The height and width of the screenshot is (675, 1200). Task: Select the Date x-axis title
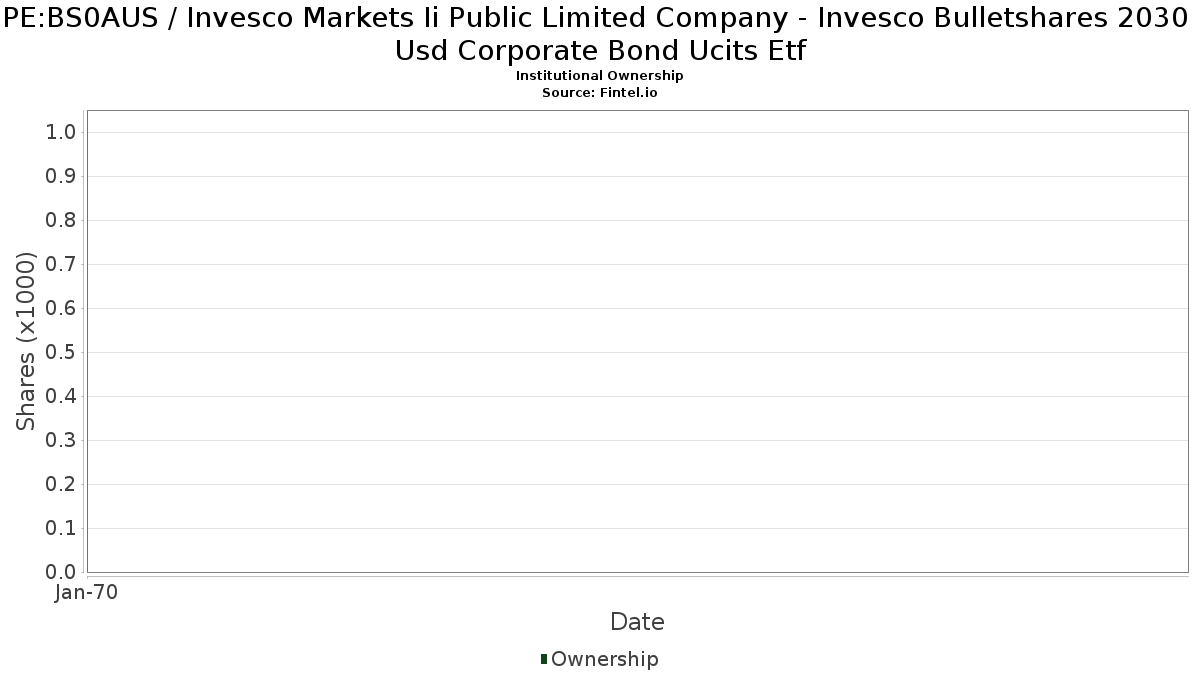[637, 622]
